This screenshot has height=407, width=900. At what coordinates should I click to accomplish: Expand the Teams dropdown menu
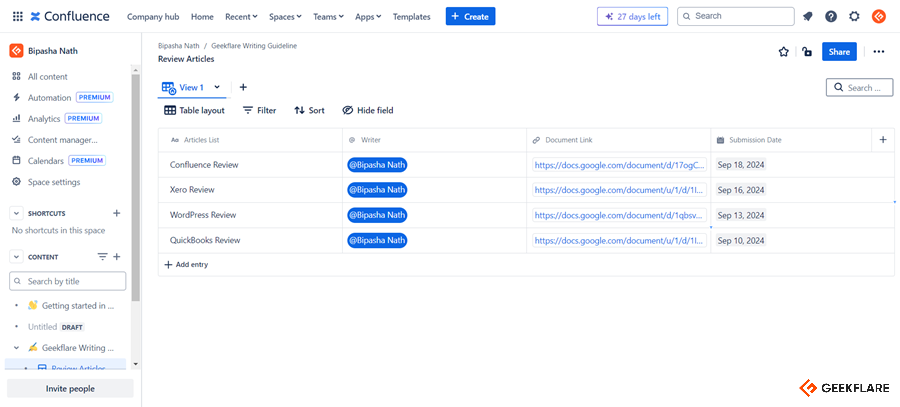coord(328,17)
